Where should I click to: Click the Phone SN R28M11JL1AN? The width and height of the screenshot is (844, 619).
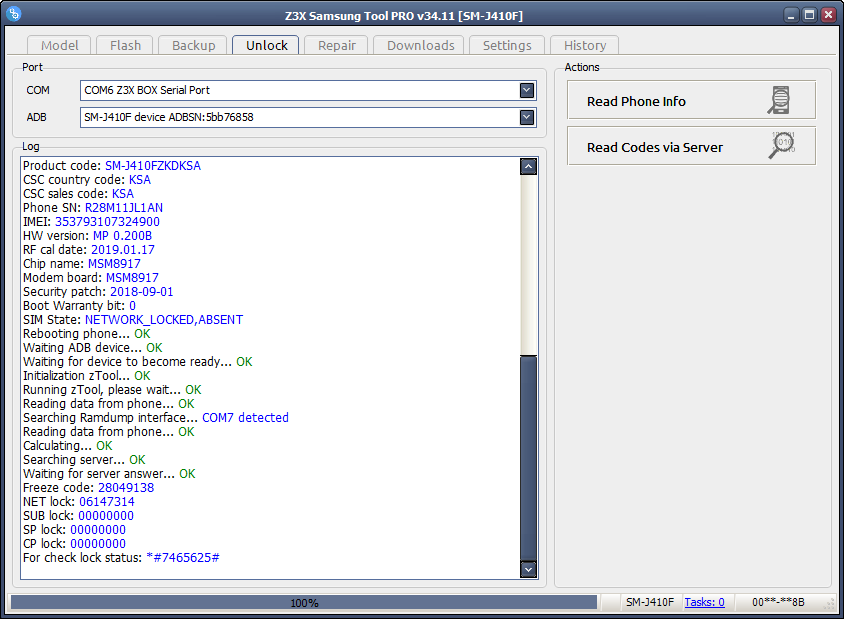tap(124, 208)
